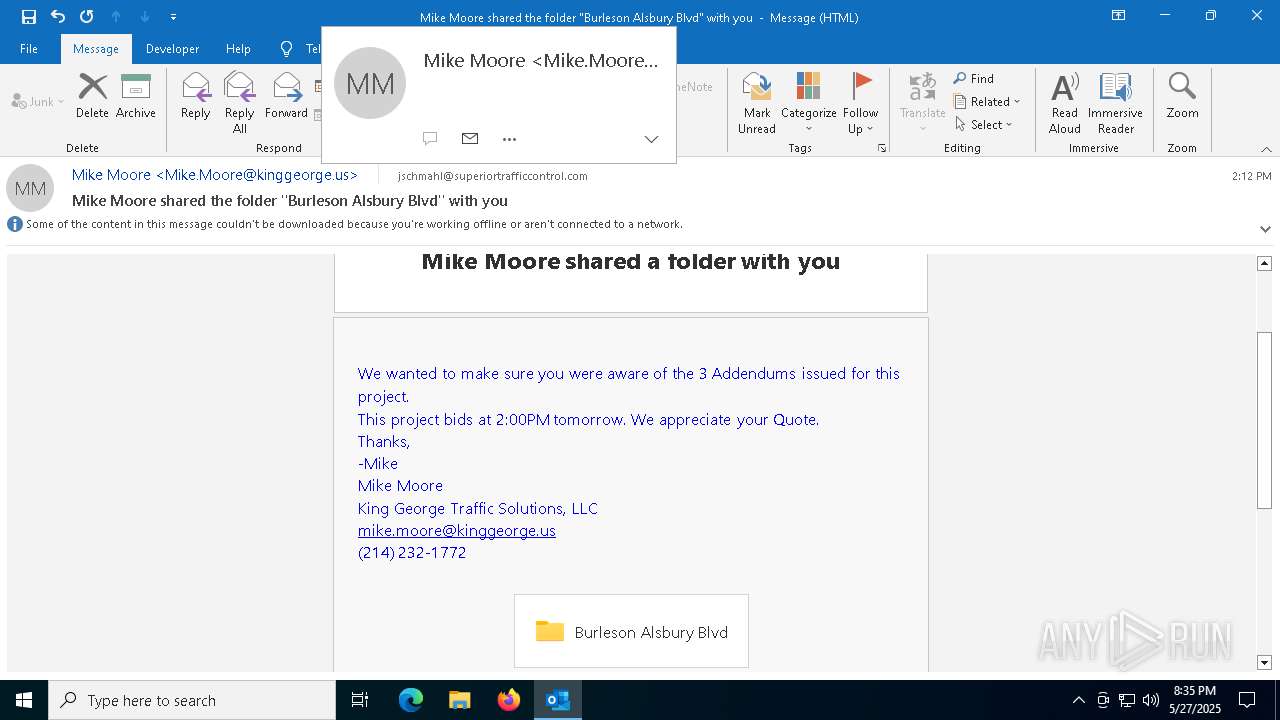Open the Categorize color menu
Image resolution: width=1280 pixels, height=720 pixels.
pos(808,103)
